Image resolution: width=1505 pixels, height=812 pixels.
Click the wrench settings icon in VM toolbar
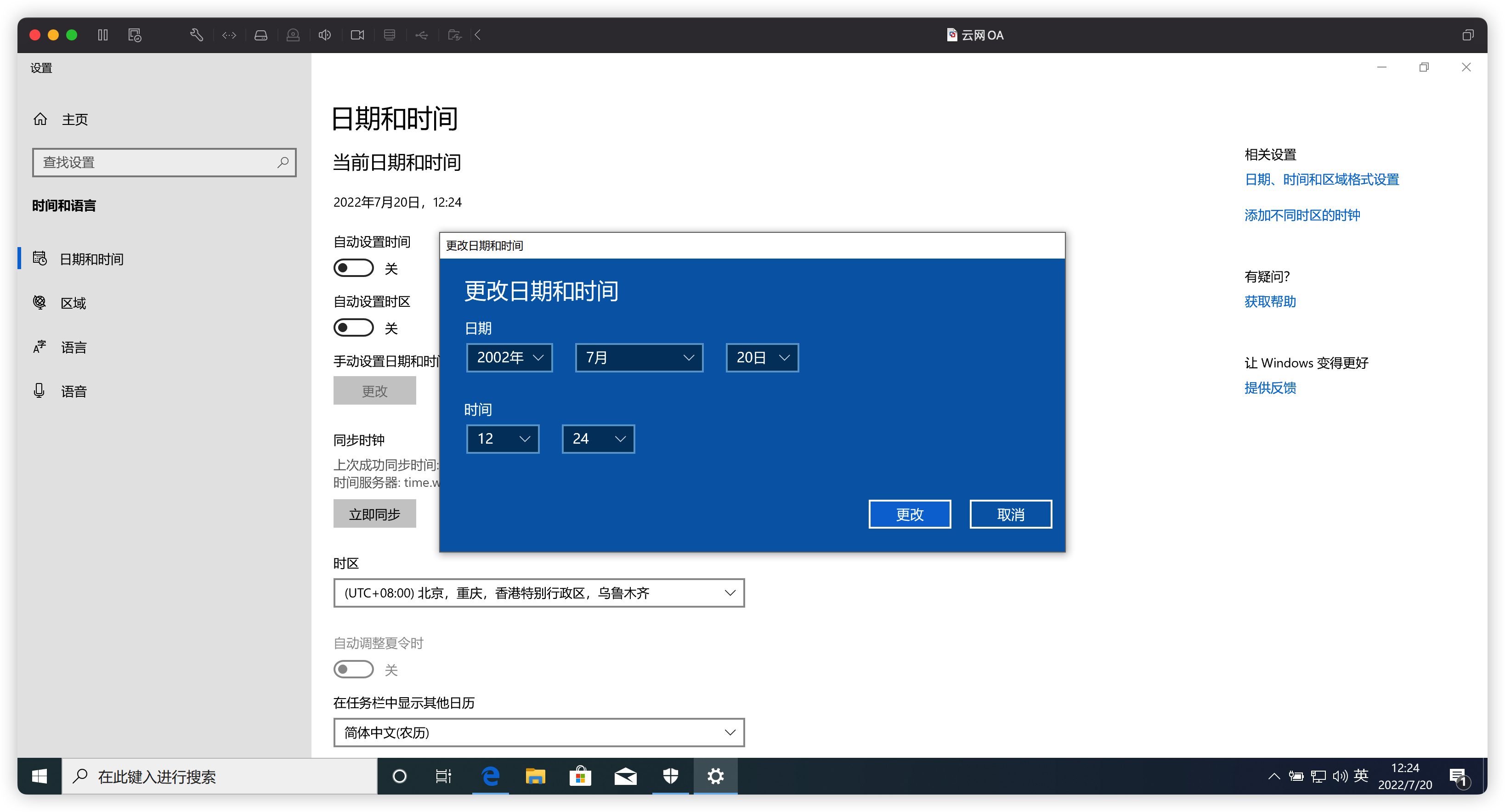pyautogui.click(x=196, y=35)
